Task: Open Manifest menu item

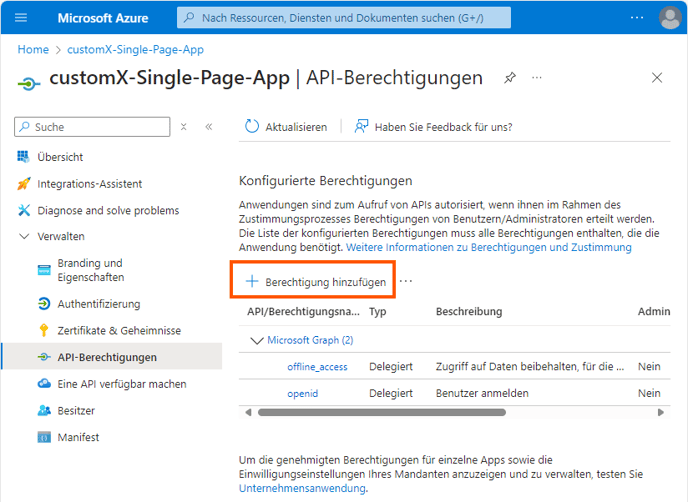Action: point(78,437)
